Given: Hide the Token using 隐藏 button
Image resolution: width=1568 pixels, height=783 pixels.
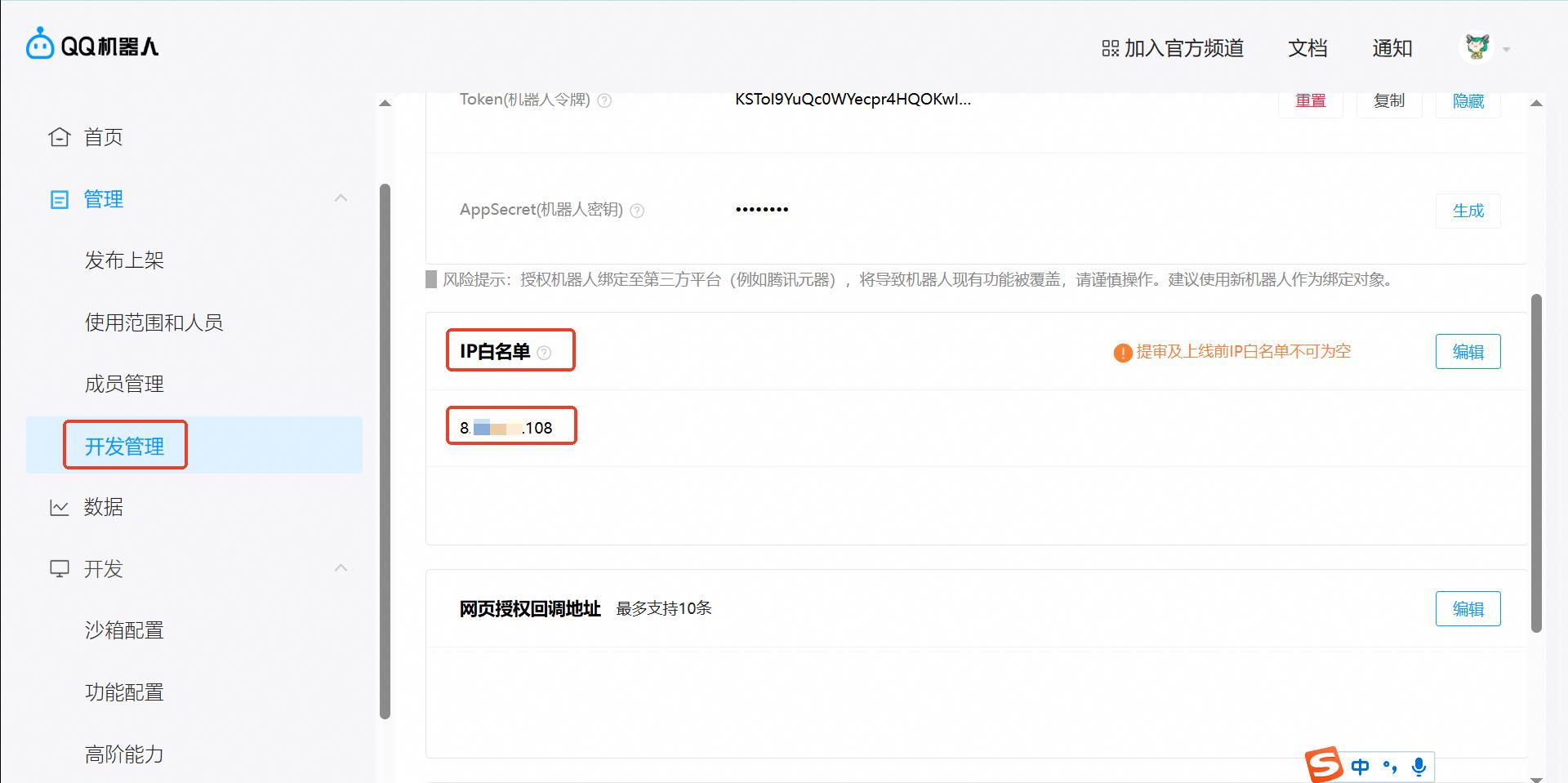Looking at the screenshot, I should pyautogui.click(x=1468, y=100).
